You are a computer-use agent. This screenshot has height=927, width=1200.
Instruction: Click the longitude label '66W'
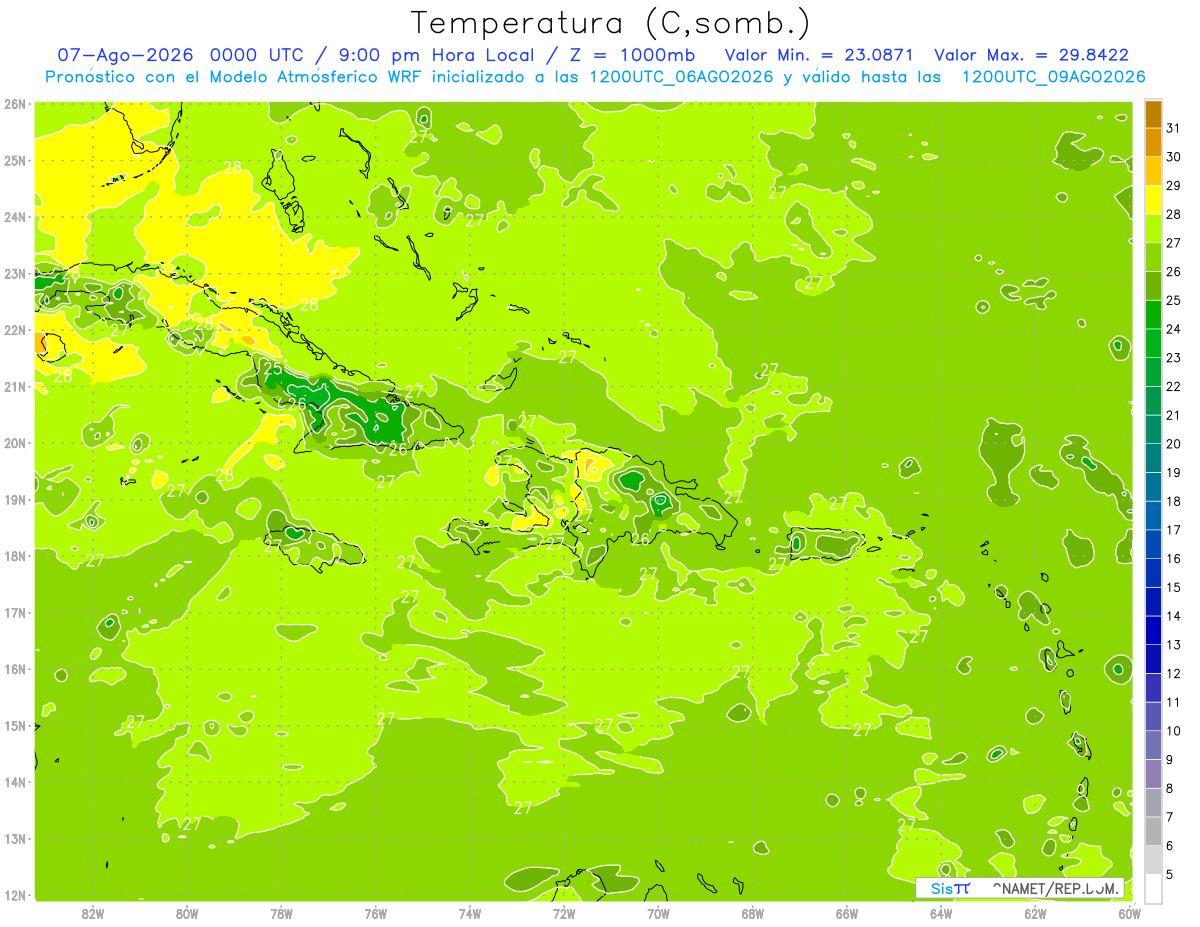click(x=847, y=914)
